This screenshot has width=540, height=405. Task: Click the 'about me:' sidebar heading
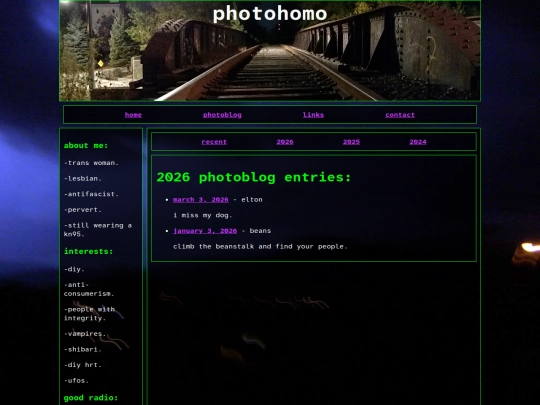86,146
